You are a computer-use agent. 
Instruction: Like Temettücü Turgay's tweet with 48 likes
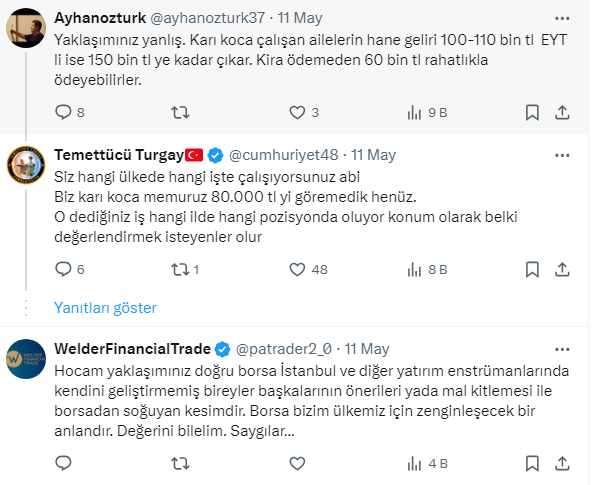296,269
